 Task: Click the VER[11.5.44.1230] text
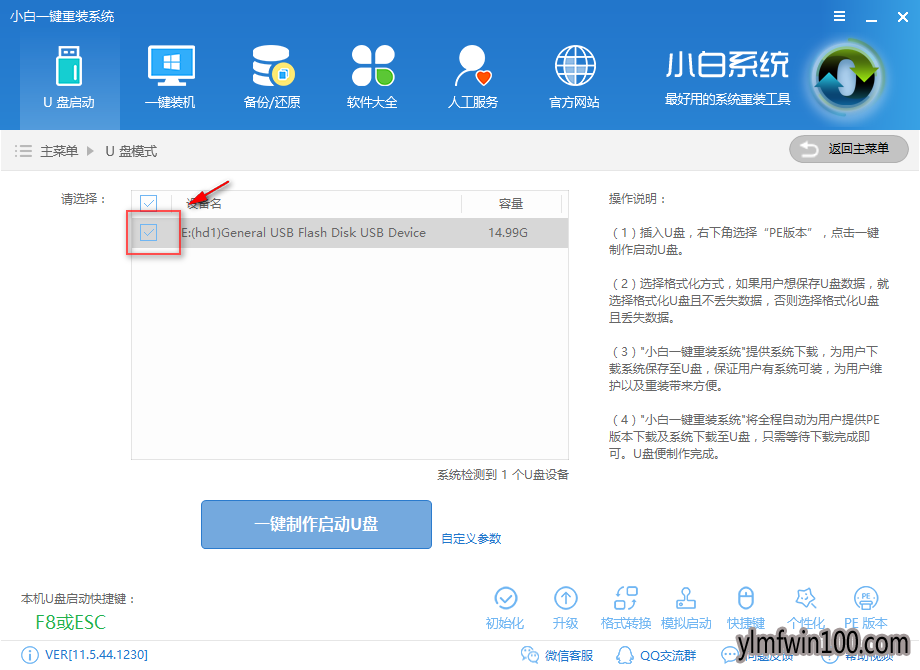click(96, 655)
